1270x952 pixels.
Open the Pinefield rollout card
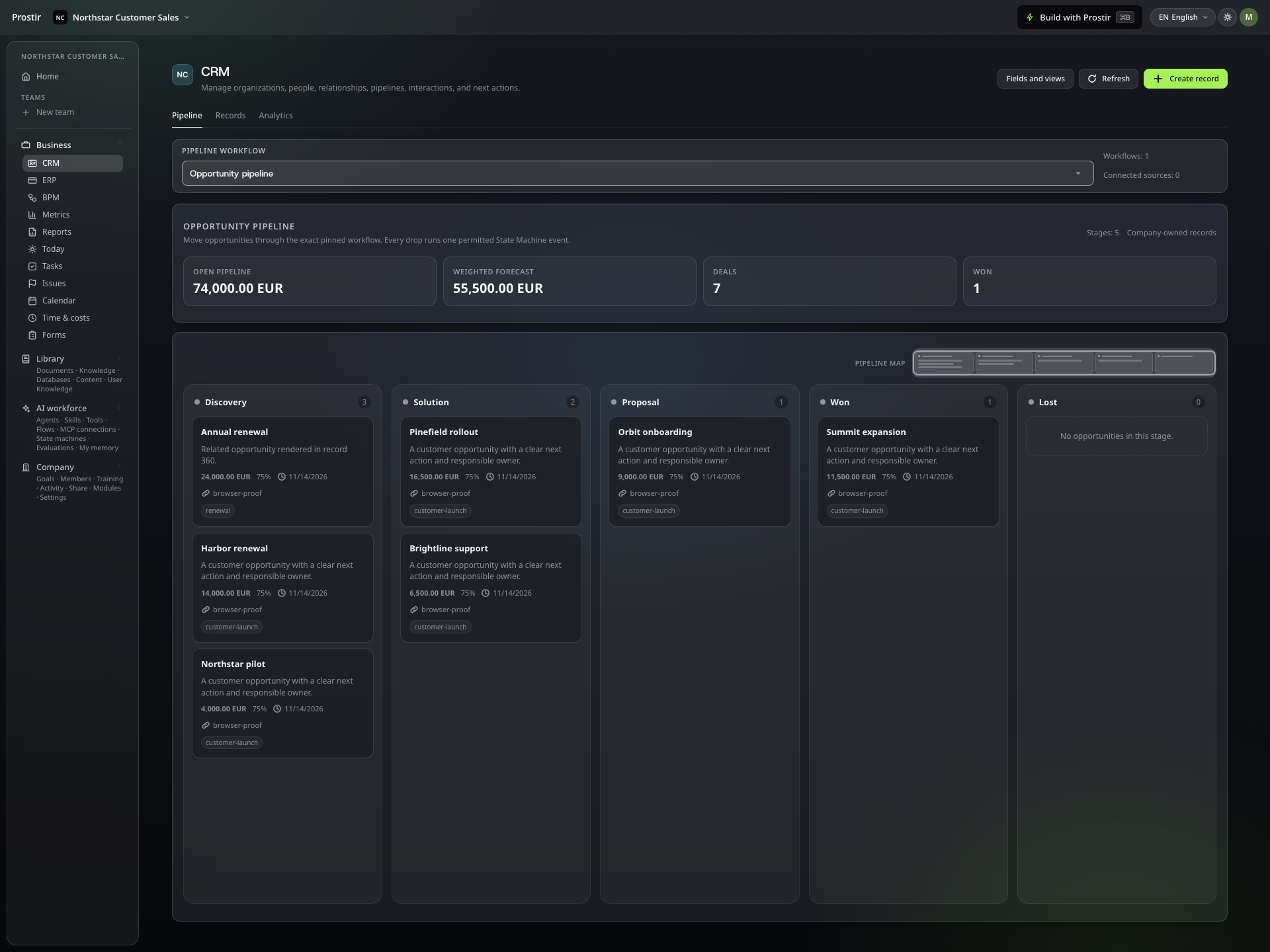click(x=491, y=471)
